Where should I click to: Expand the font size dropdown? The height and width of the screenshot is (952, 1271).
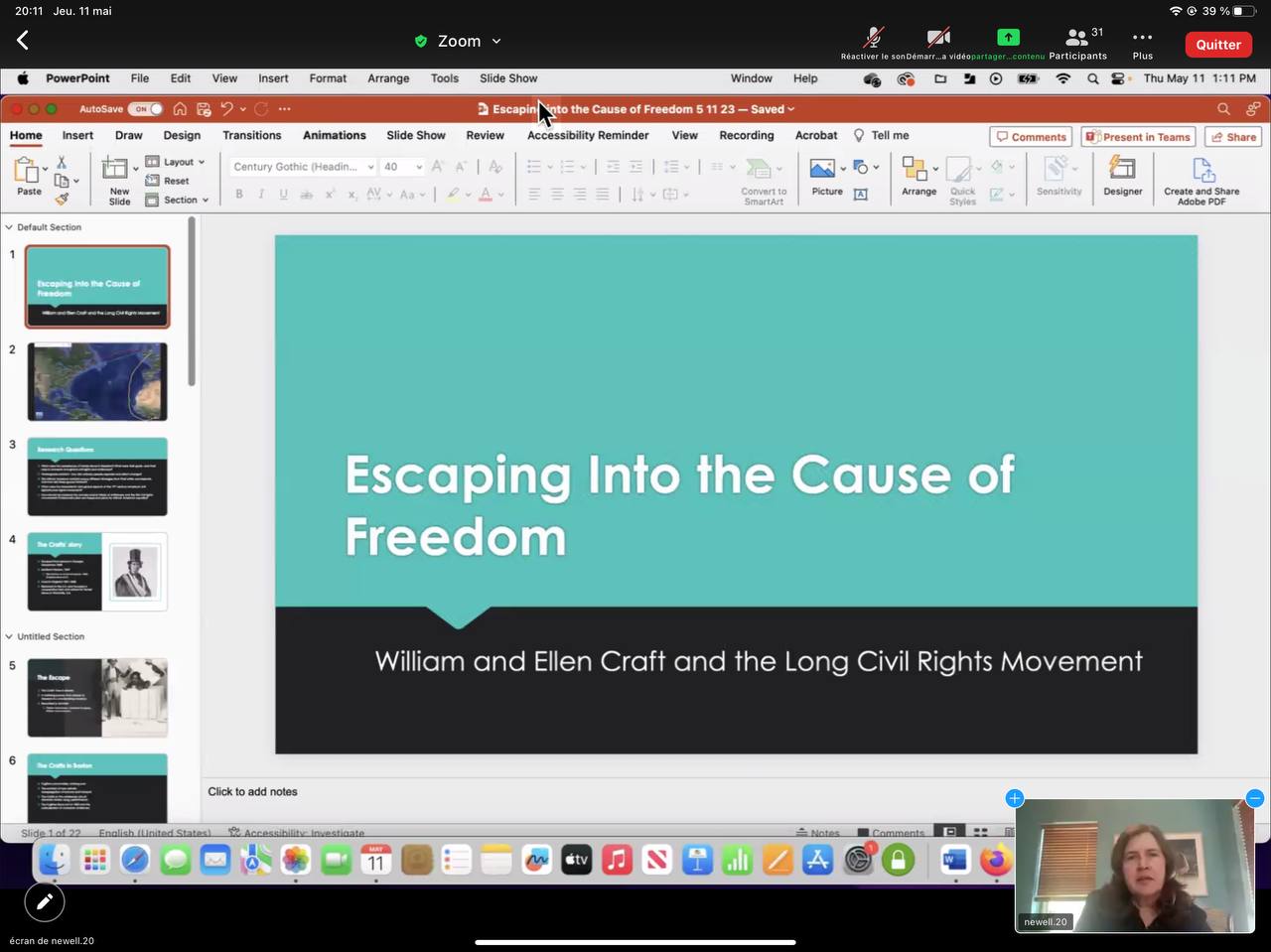(419, 168)
